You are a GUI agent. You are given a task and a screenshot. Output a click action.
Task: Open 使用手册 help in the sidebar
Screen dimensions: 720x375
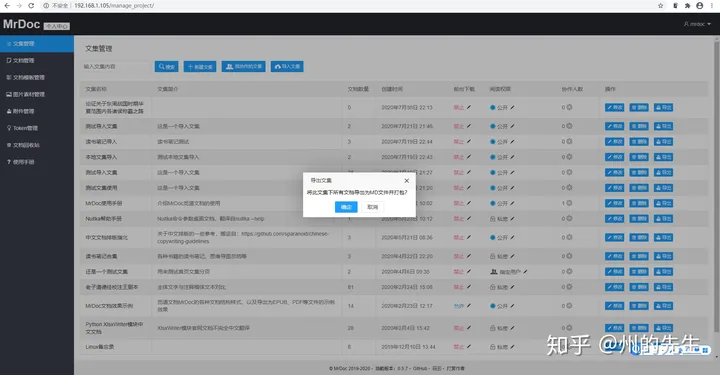37,162
